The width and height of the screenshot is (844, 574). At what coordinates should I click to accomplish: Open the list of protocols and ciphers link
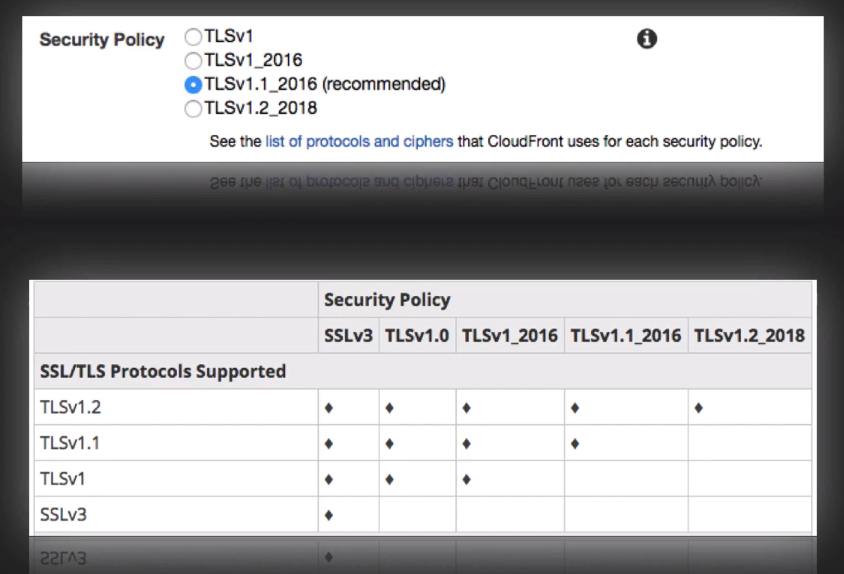click(359, 141)
